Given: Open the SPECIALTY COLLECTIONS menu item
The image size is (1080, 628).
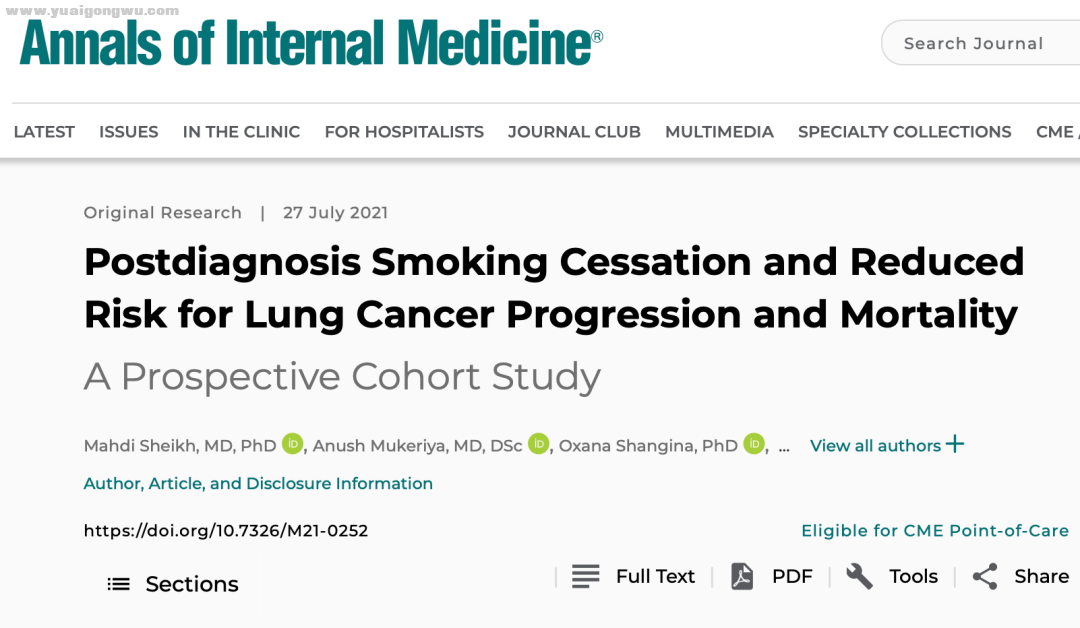Looking at the screenshot, I should [904, 132].
